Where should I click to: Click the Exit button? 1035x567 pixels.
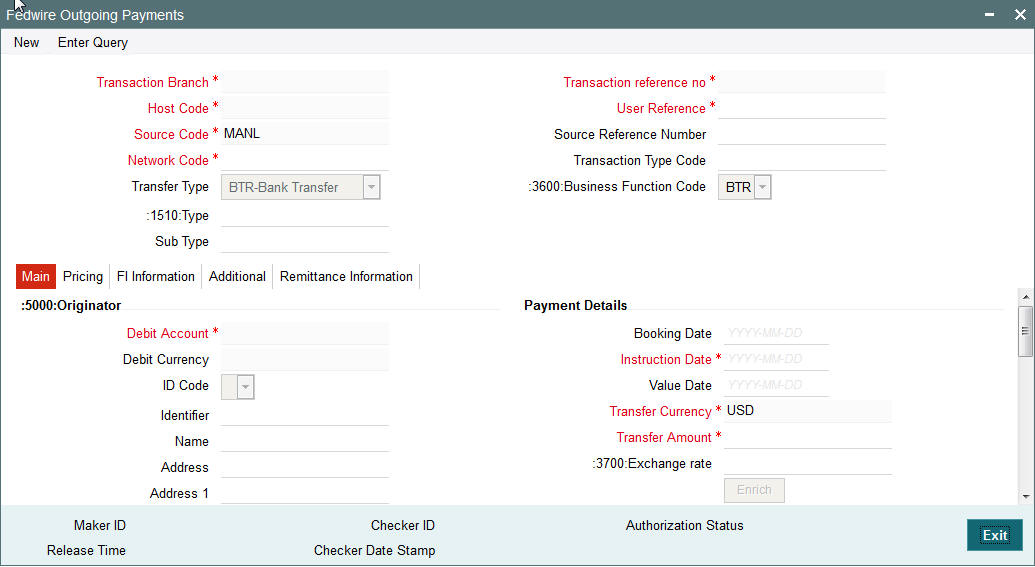coord(995,535)
